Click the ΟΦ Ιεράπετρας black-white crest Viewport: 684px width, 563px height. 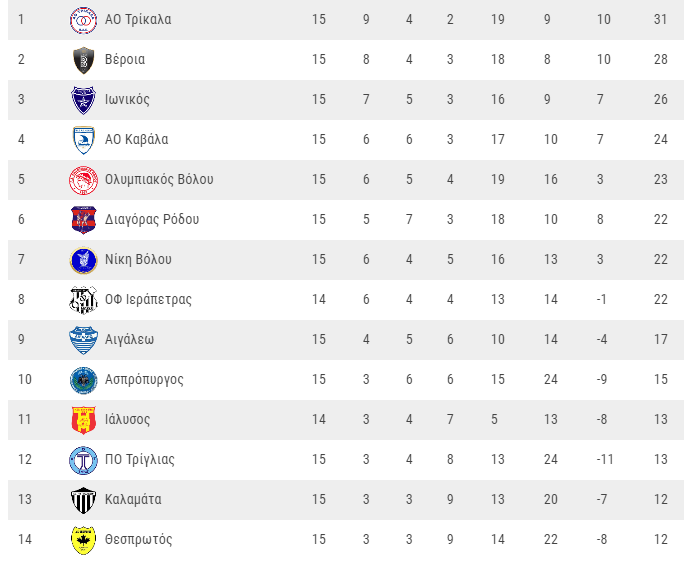pyautogui.click(x=83, y=300)
